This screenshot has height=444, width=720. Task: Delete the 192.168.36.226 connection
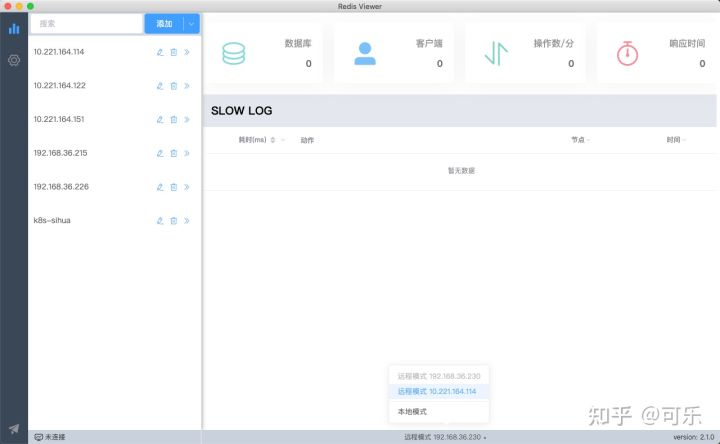[x=174, y=187]
